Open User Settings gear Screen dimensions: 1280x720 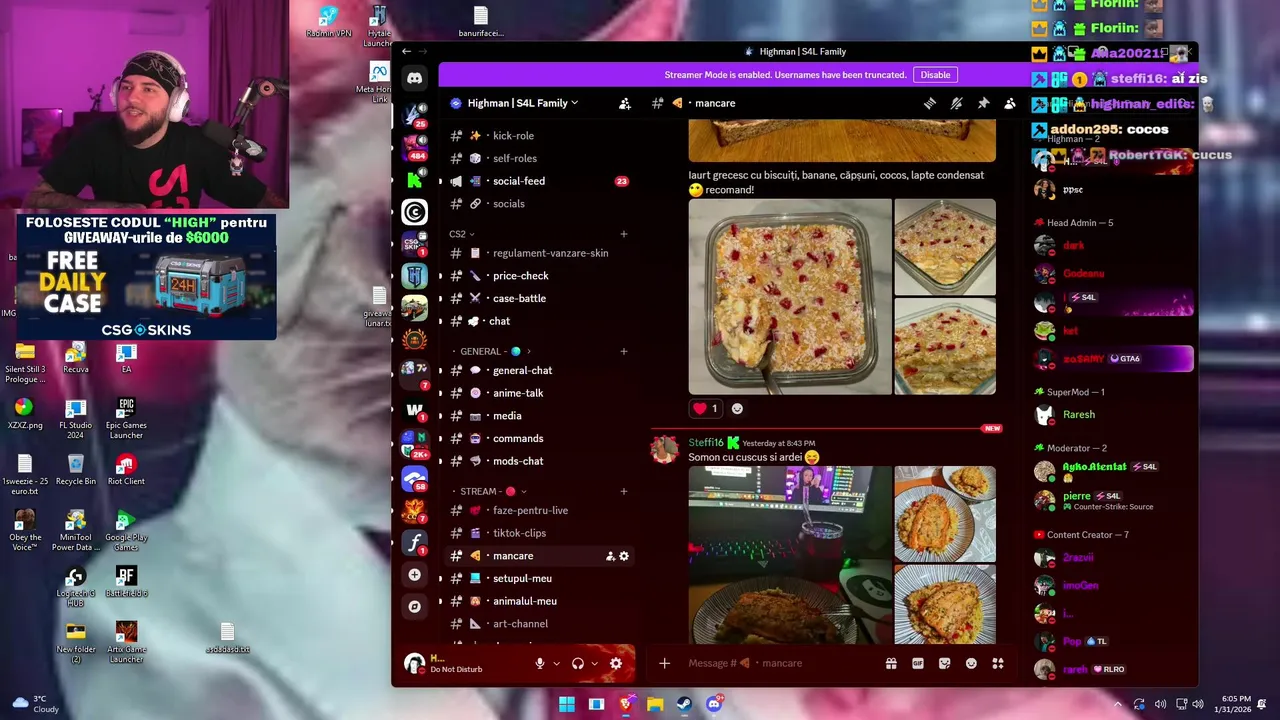click(616, 663)
